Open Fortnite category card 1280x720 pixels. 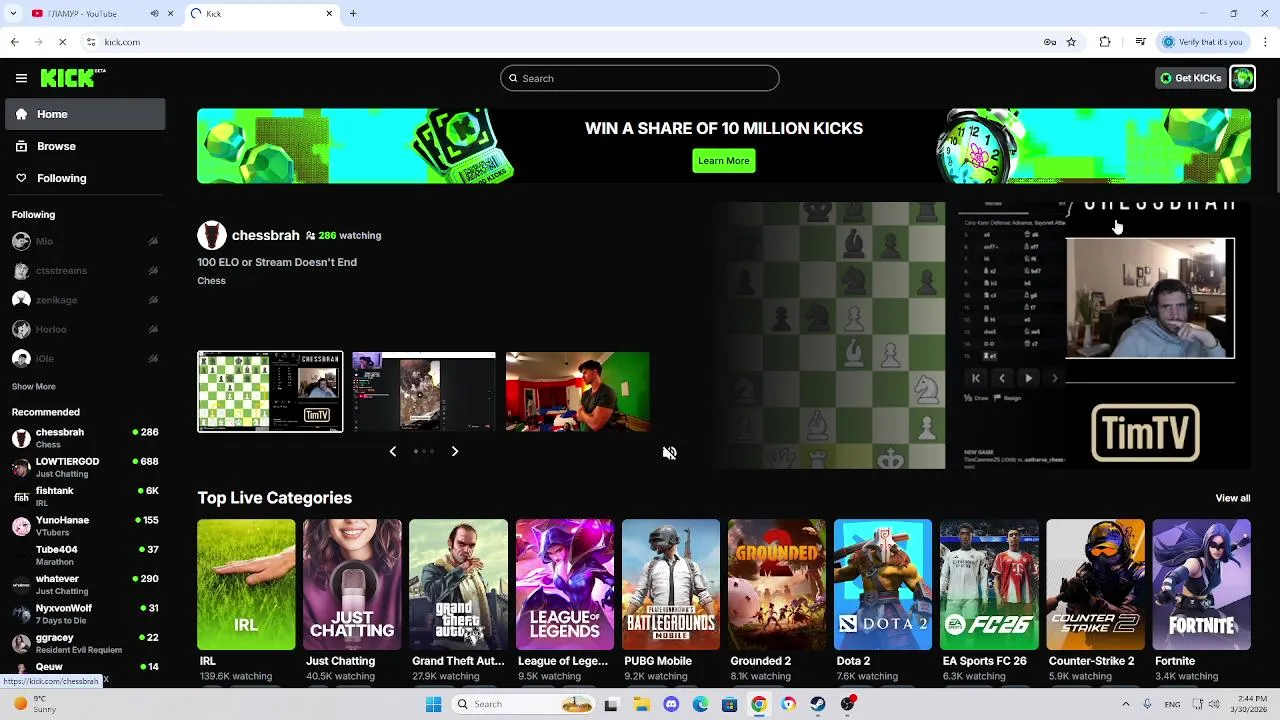tap(1201, 584)
